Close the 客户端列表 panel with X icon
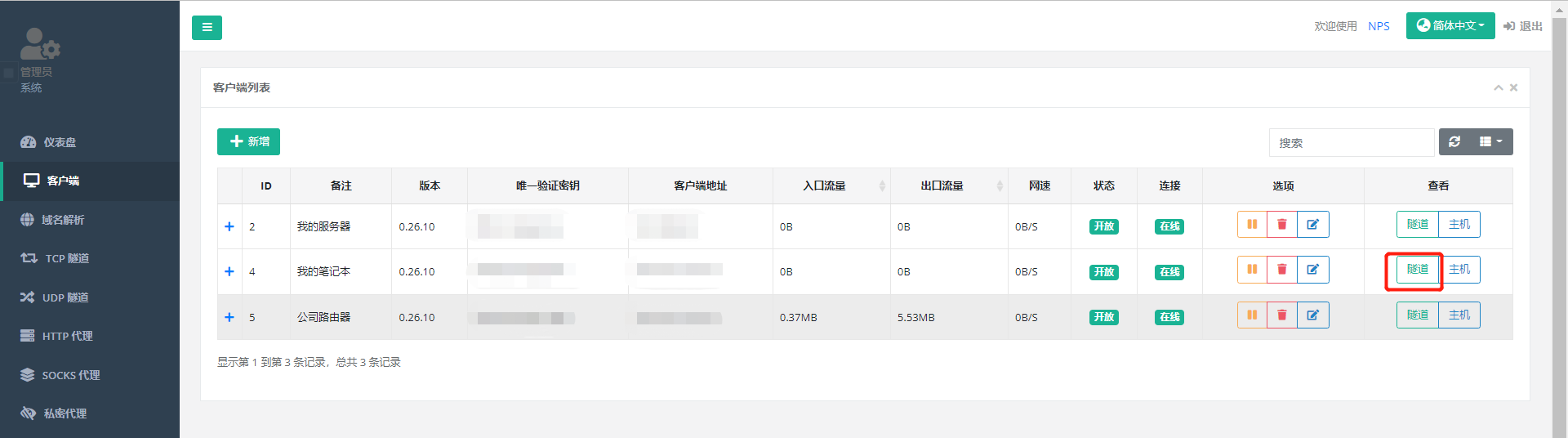The height and width of the screenshot is (438, 1568). (1513, 88)
